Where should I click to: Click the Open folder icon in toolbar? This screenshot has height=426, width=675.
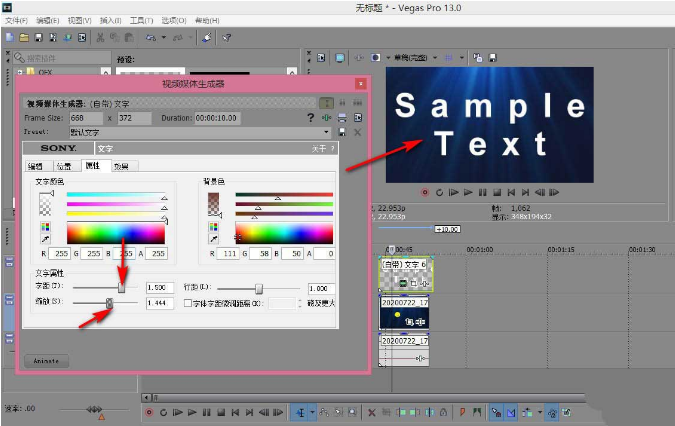[x=23, y=38]
